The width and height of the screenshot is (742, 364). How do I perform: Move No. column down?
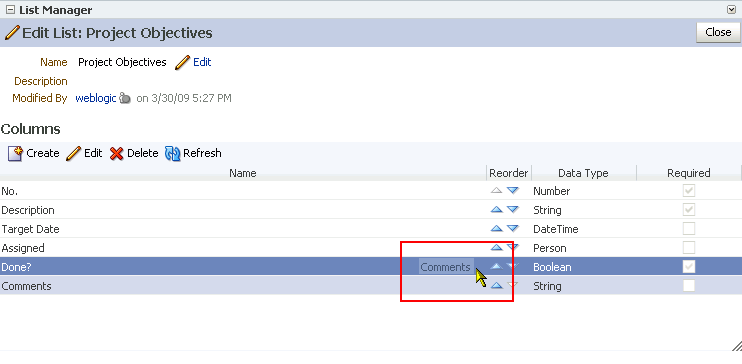[x=512, y=191]
